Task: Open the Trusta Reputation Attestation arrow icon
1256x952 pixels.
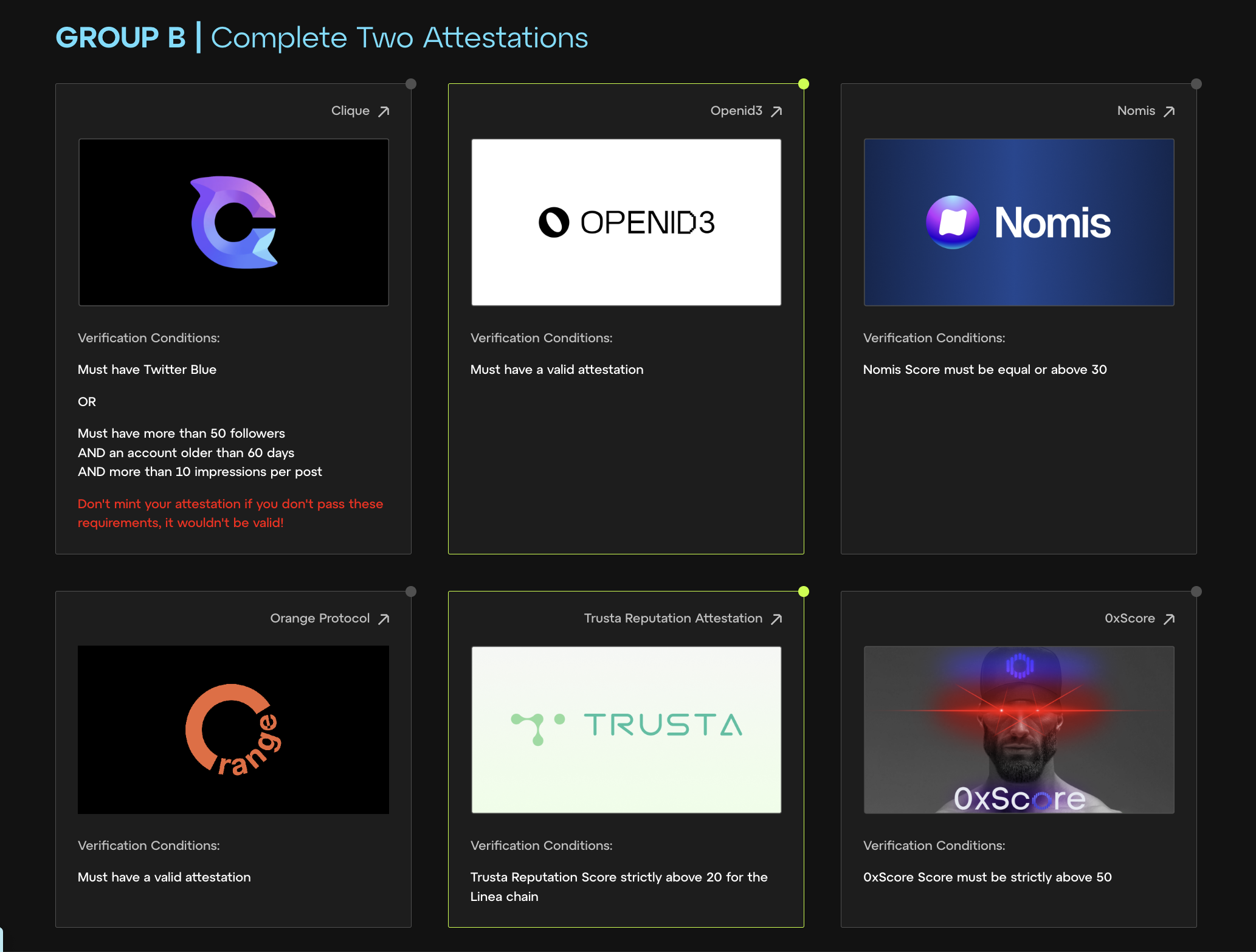Action: coord(776,619)
